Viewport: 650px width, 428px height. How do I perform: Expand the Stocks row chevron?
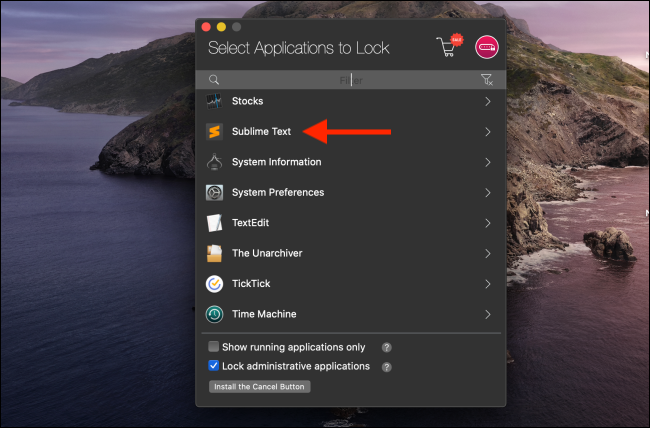click(x=488, y=101)
